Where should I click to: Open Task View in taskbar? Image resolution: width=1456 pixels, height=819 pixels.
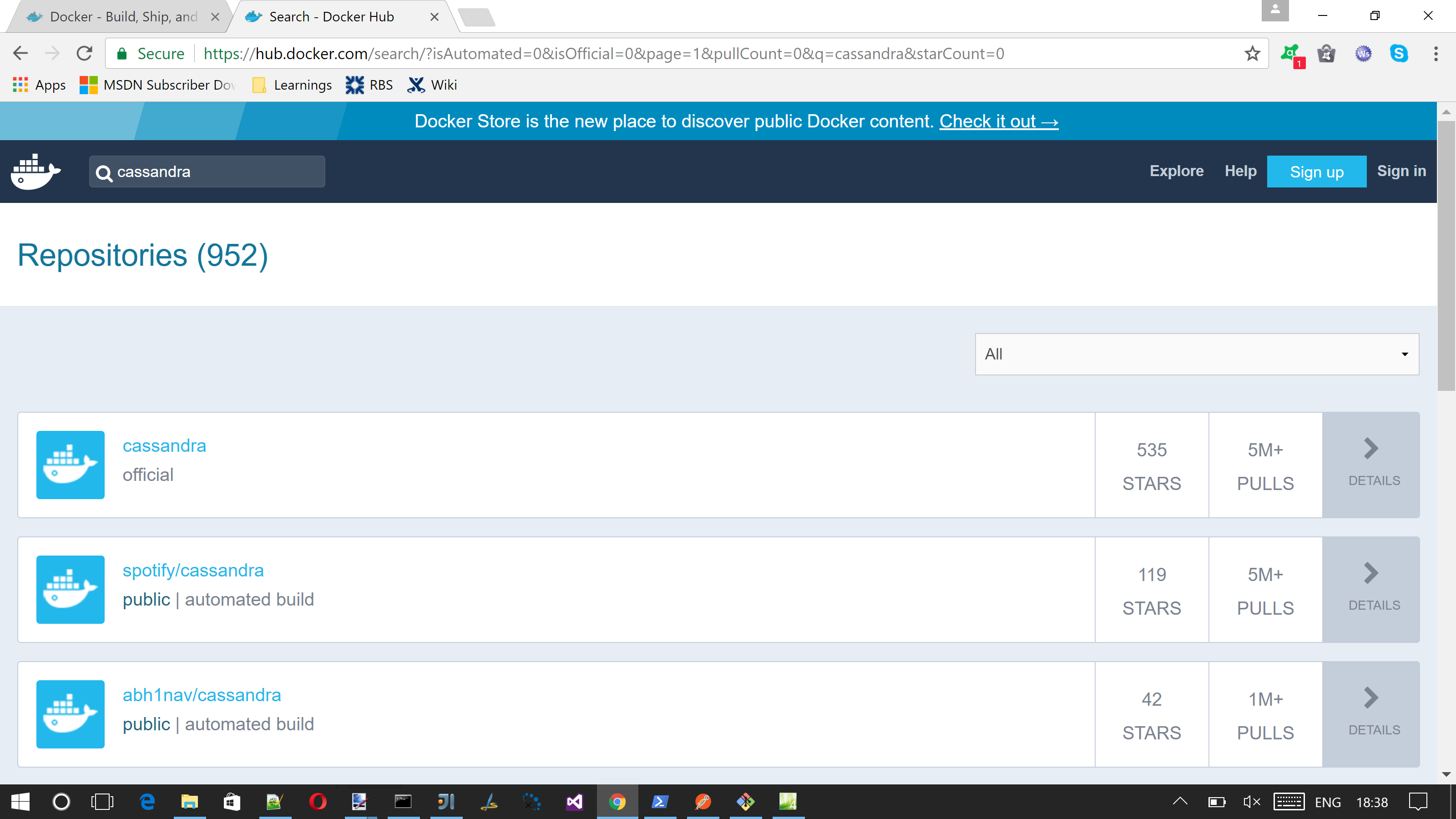(102, 801)
